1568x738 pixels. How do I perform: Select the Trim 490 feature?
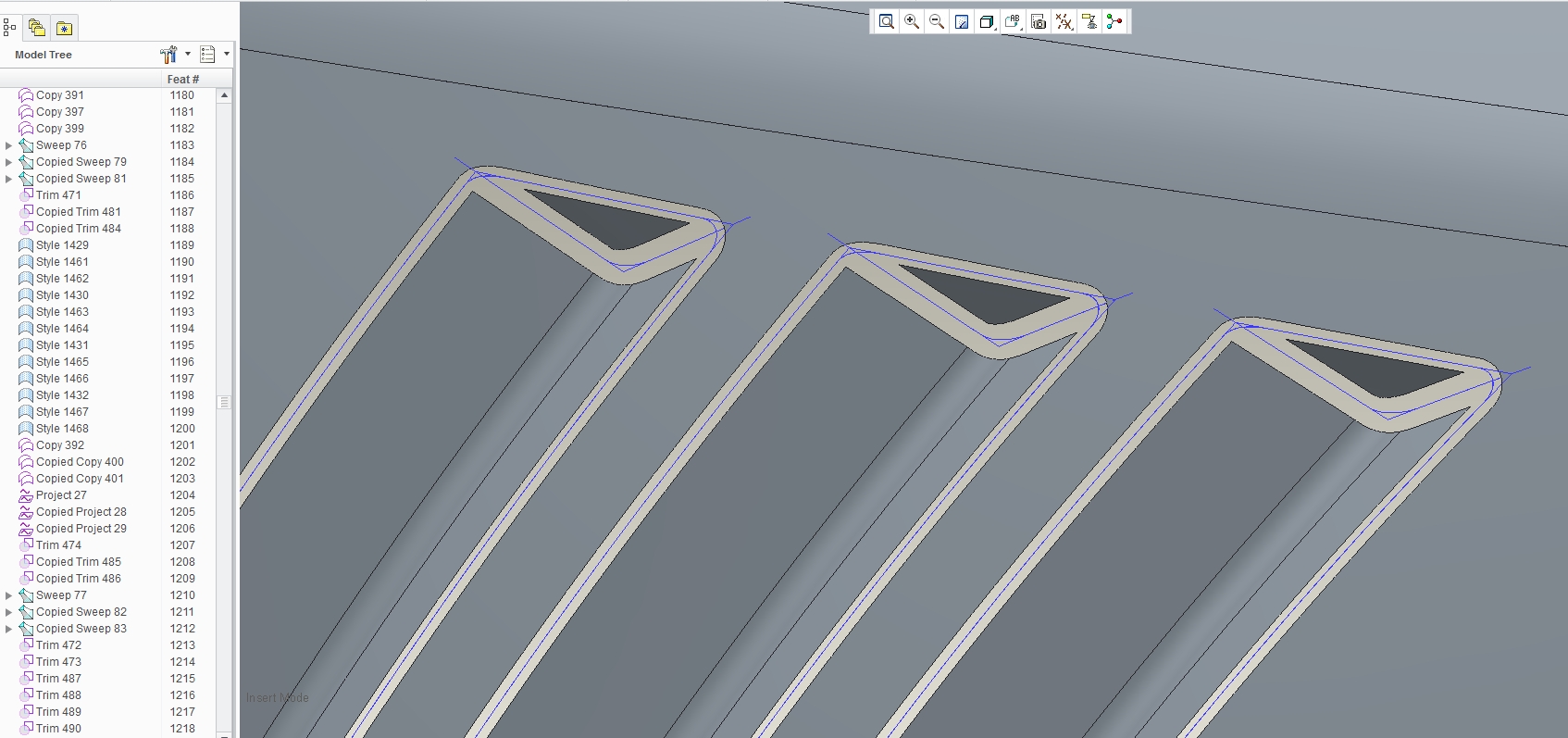(58, 729)
